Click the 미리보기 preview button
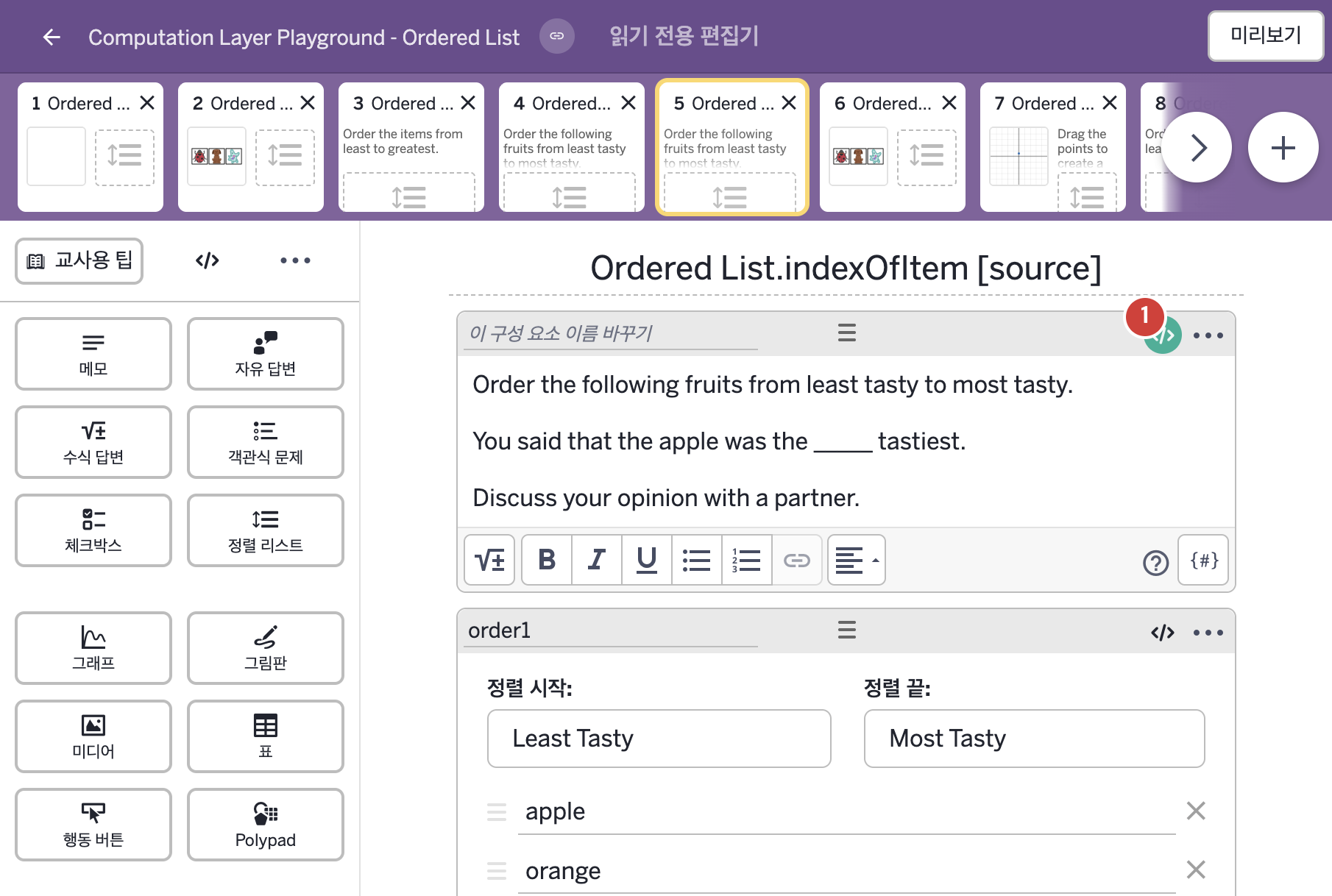This screenshot has height=896, width=1332. [1266, 35]
